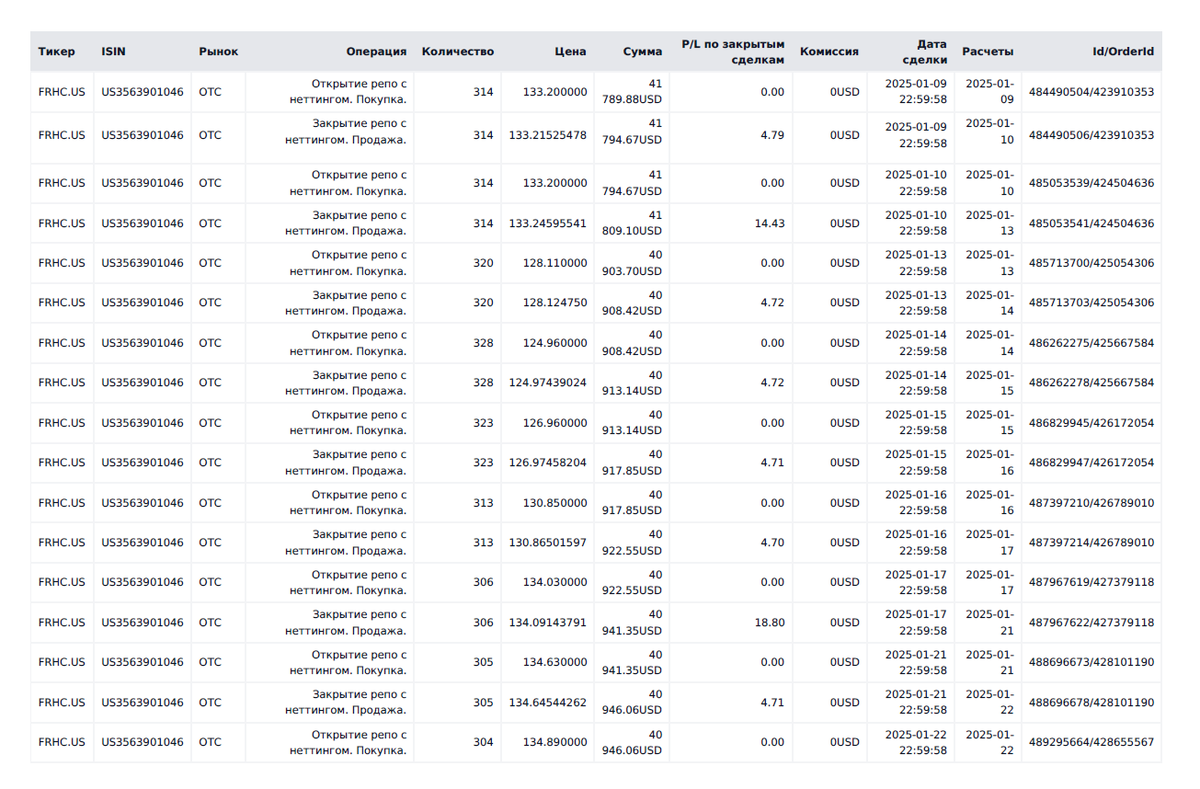Click sum 40 903.70USD
Screen dimensions: 1200x789
[631, 263]
